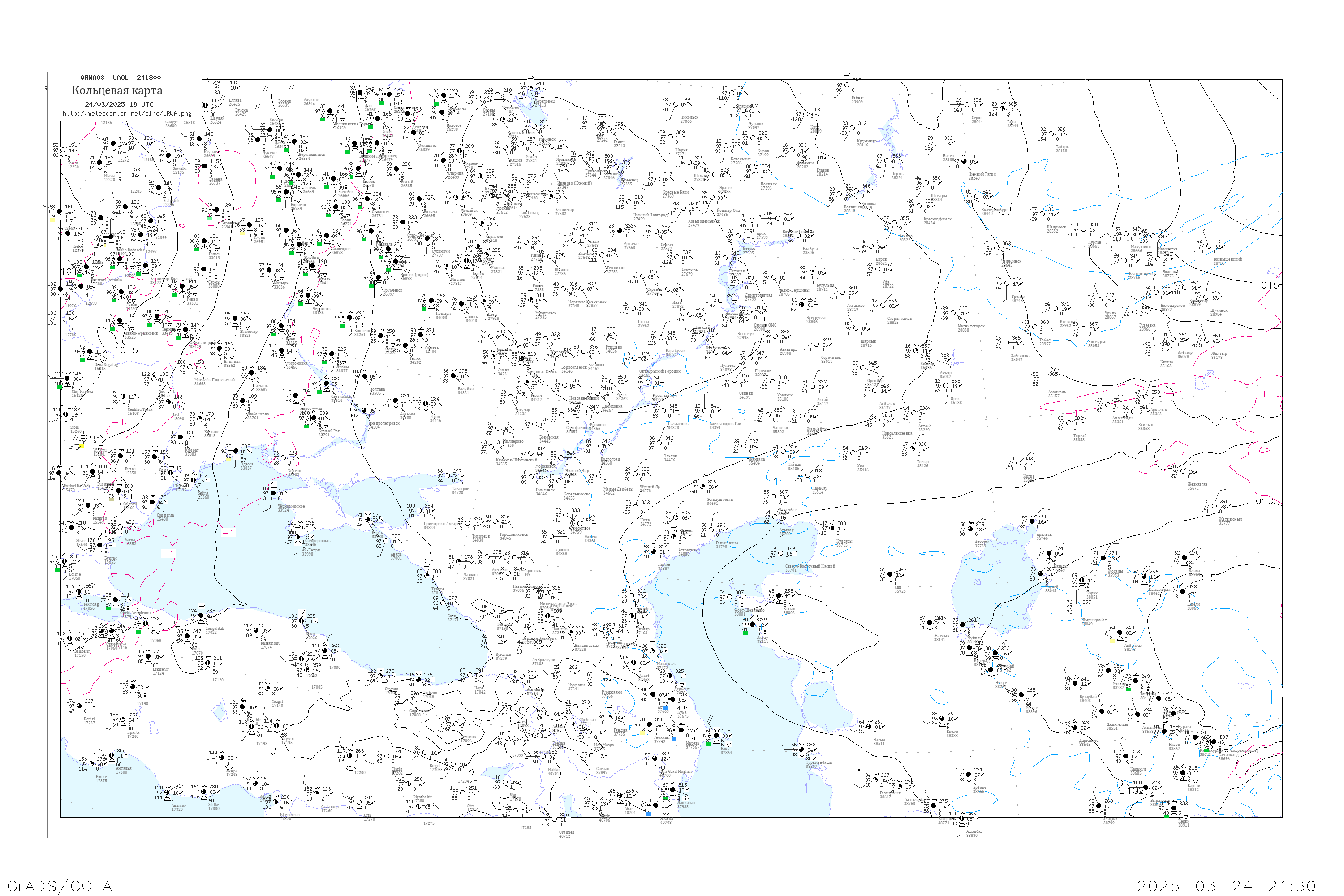Image resolution: width=1344 pixels, height=896 pixels.
Task: Open the meteocenter.net URWA.png URL link
Action: [x=127, y=114]
